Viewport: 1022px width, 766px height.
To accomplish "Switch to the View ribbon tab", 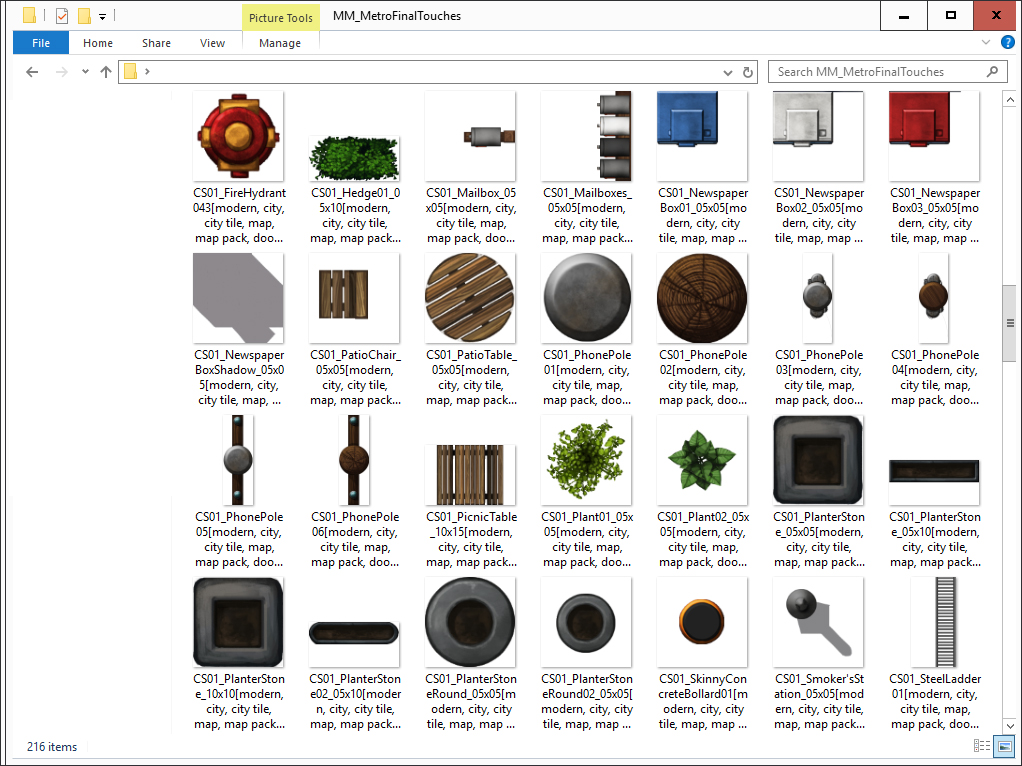I will click(212, 43).
